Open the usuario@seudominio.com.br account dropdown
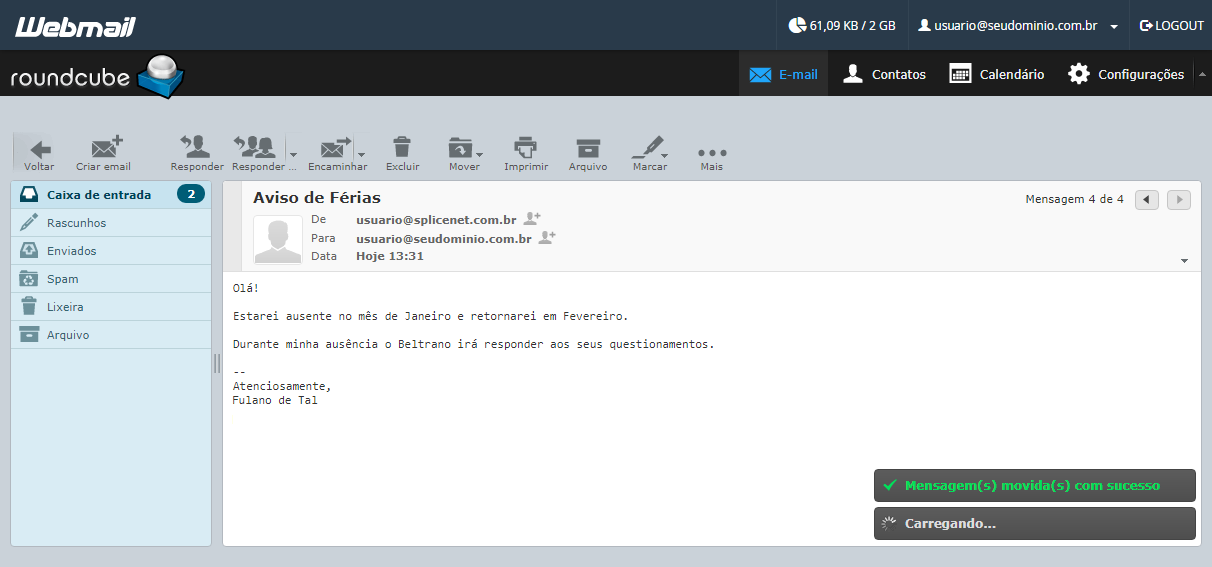Viewport: 1212px width, 567px height. point(1018,25)
